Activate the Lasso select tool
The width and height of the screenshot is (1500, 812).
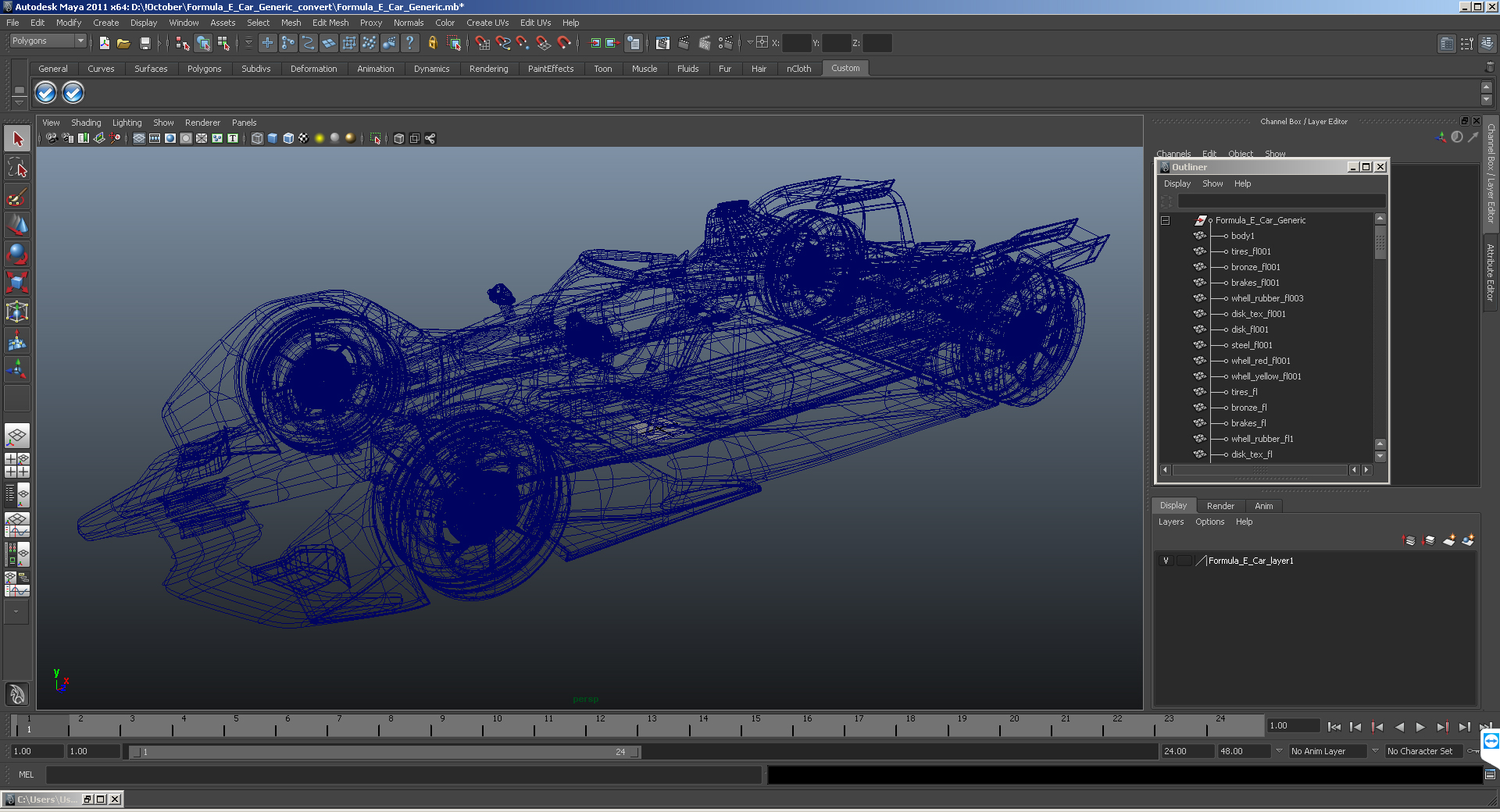17,168
